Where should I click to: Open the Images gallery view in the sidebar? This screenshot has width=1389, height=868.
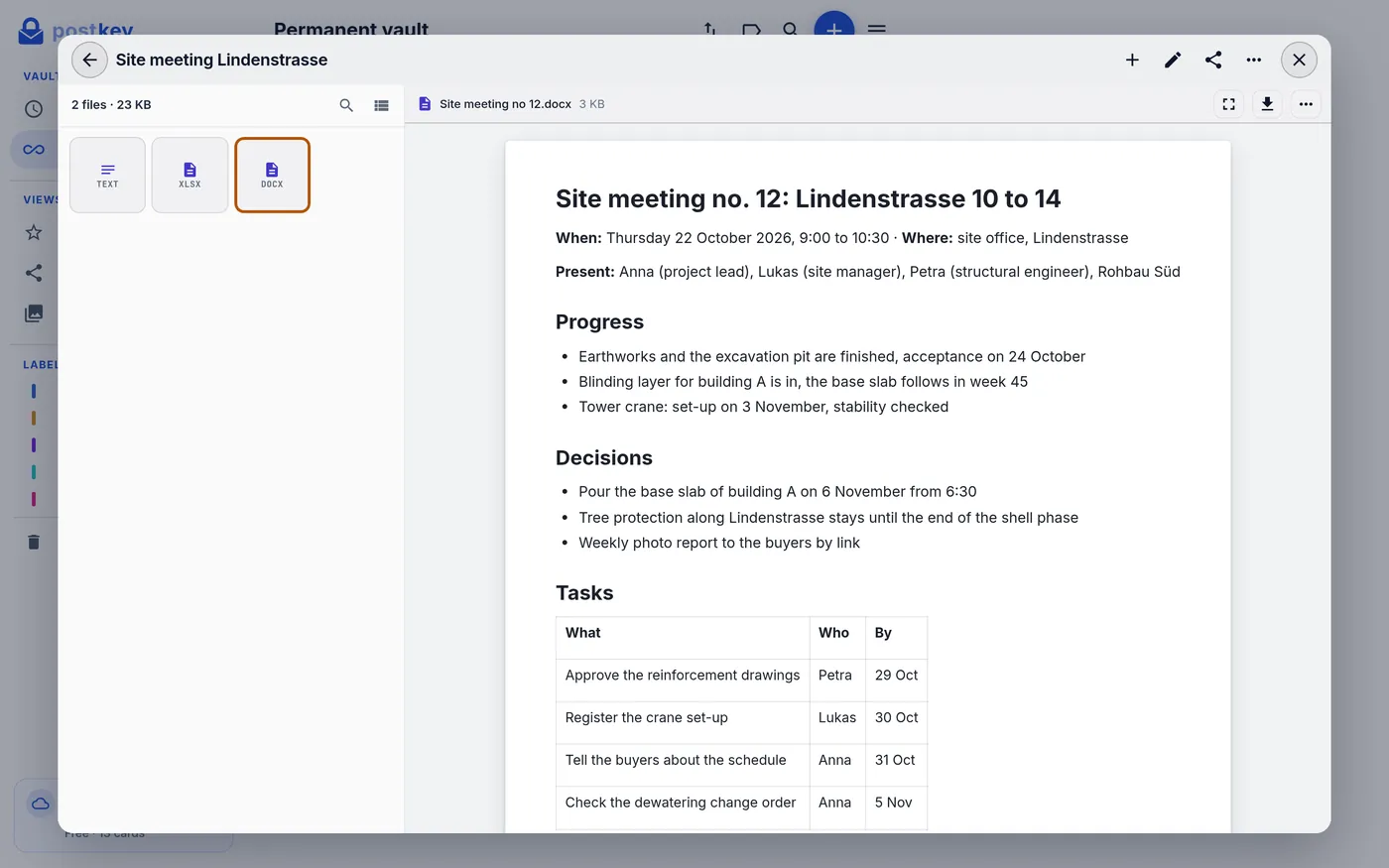[34, 313]
